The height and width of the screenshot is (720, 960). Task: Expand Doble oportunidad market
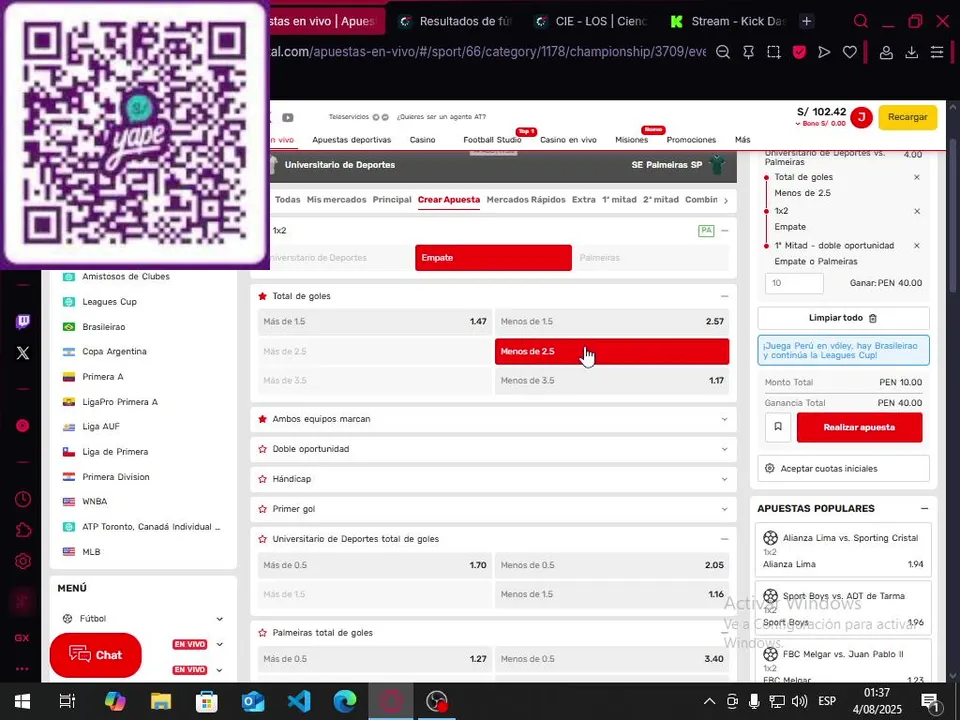(x=724, y=449)
